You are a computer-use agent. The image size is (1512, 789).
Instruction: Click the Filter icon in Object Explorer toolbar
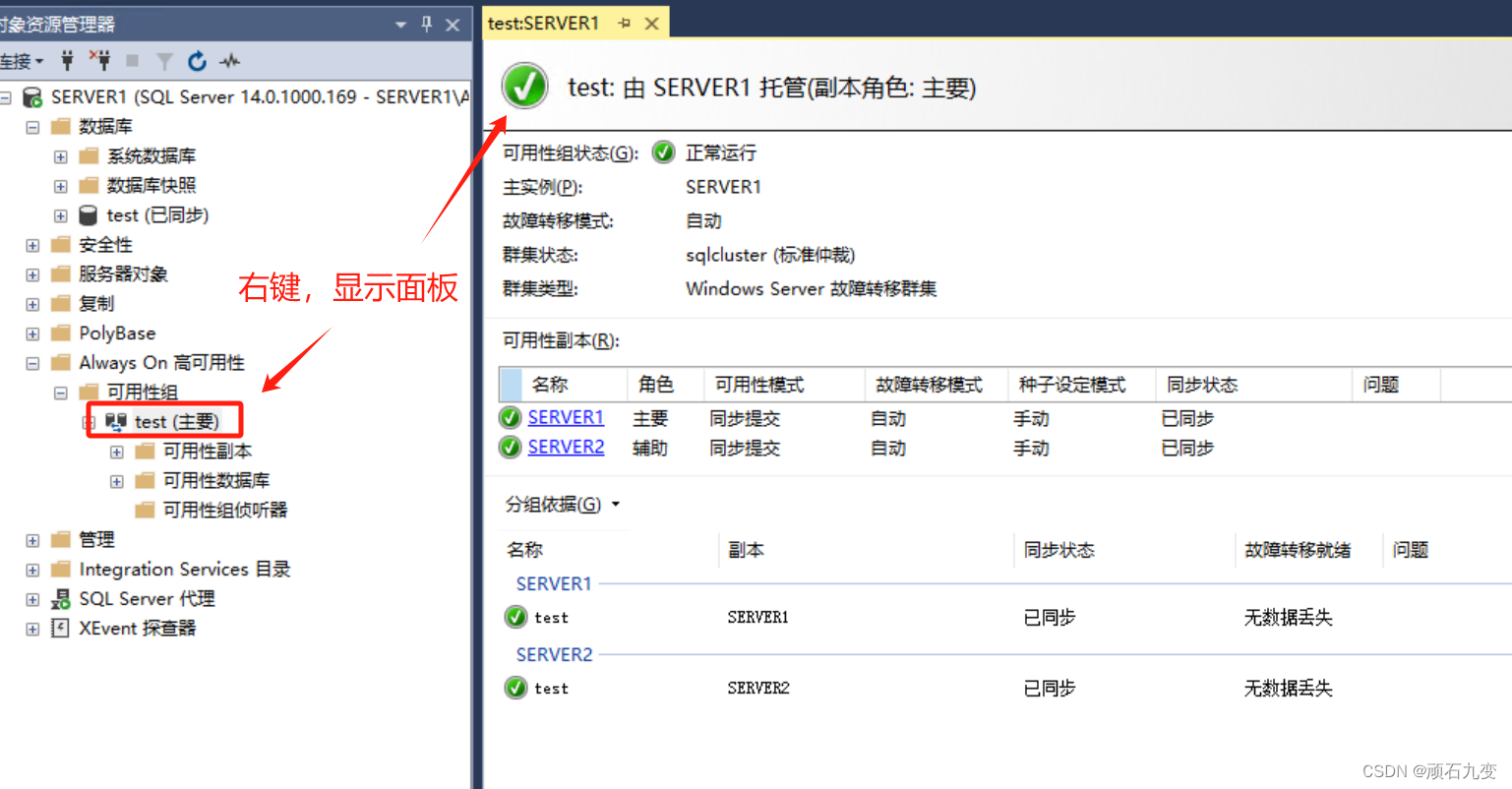(163, 61)
